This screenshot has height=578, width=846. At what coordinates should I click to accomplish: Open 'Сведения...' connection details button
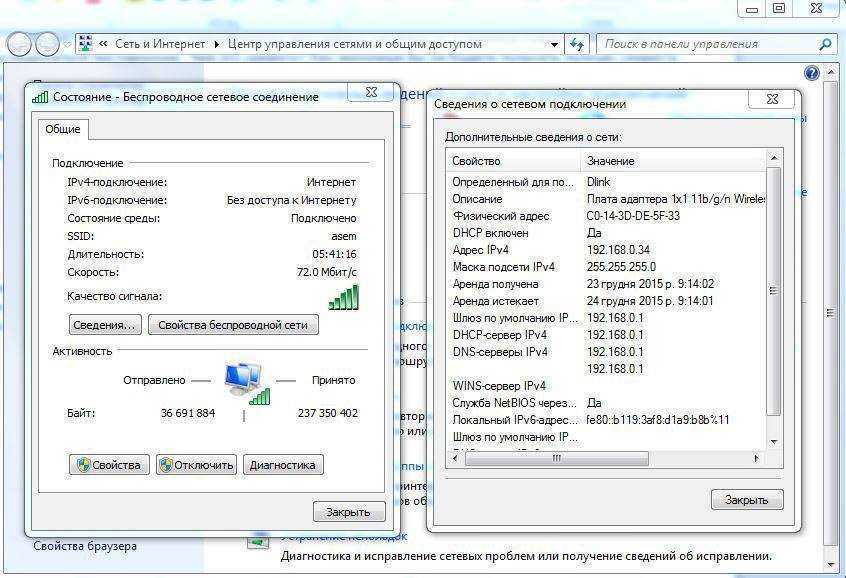click(x=105, y=325)
